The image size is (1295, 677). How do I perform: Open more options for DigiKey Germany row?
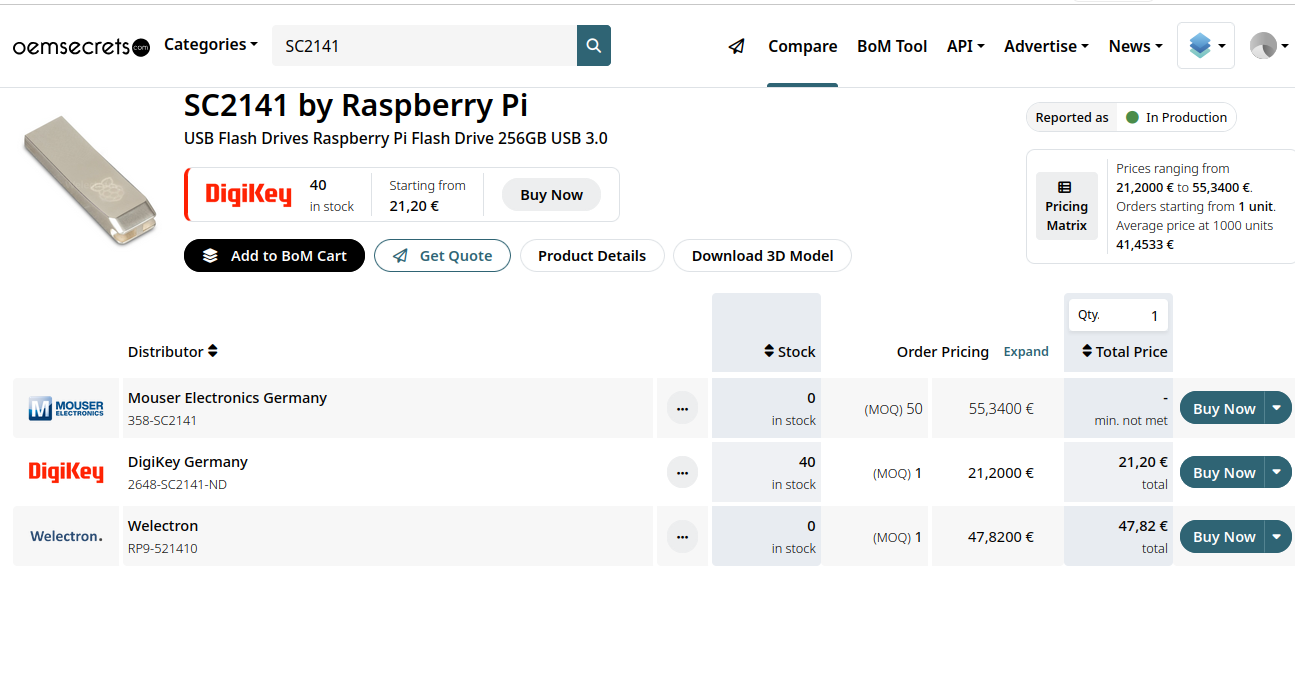[682, 472]
